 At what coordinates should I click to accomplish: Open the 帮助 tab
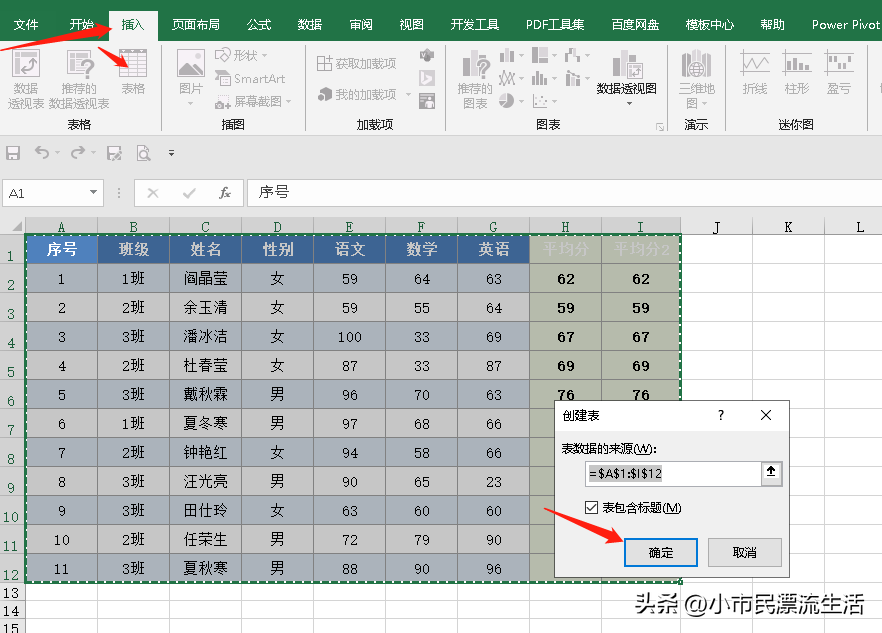[772, 25]
